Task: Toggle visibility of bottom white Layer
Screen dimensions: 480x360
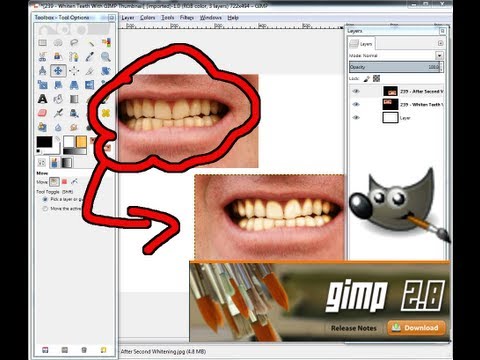Action: pyautogui.click(x=356, y=118)
